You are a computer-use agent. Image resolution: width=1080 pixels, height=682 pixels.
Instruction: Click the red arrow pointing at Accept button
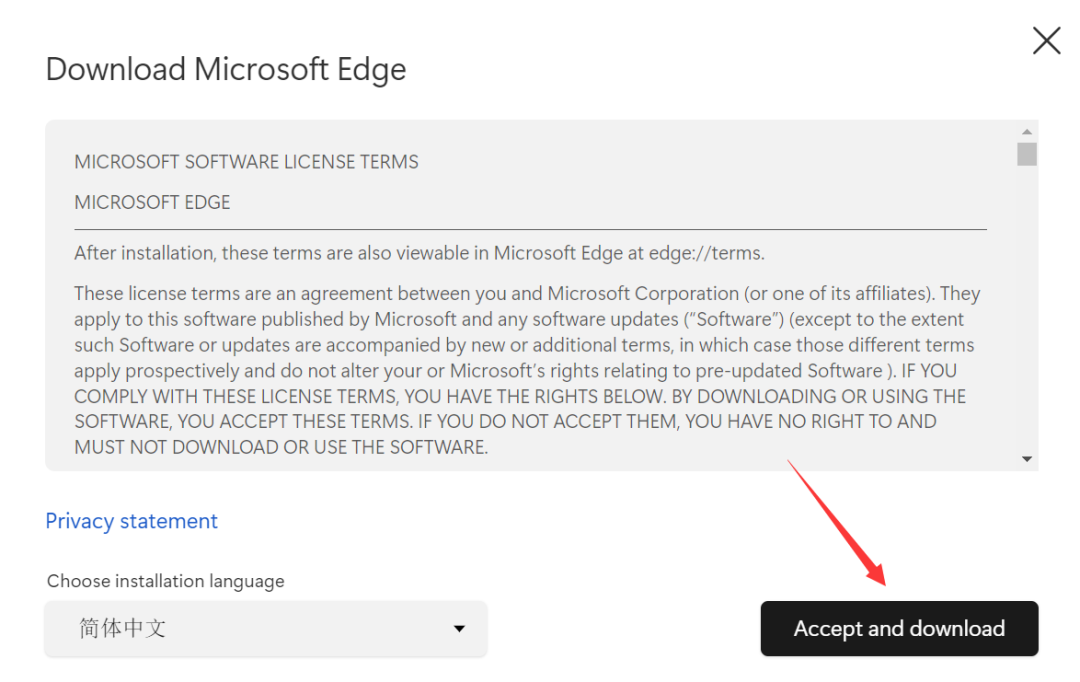(x=836, y=520)
